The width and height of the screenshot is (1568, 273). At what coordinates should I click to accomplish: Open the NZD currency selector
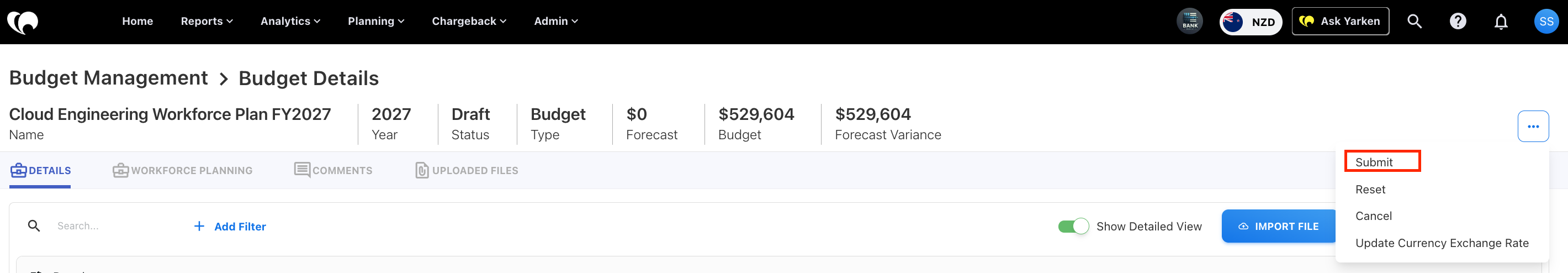[x=1251, y=22]
